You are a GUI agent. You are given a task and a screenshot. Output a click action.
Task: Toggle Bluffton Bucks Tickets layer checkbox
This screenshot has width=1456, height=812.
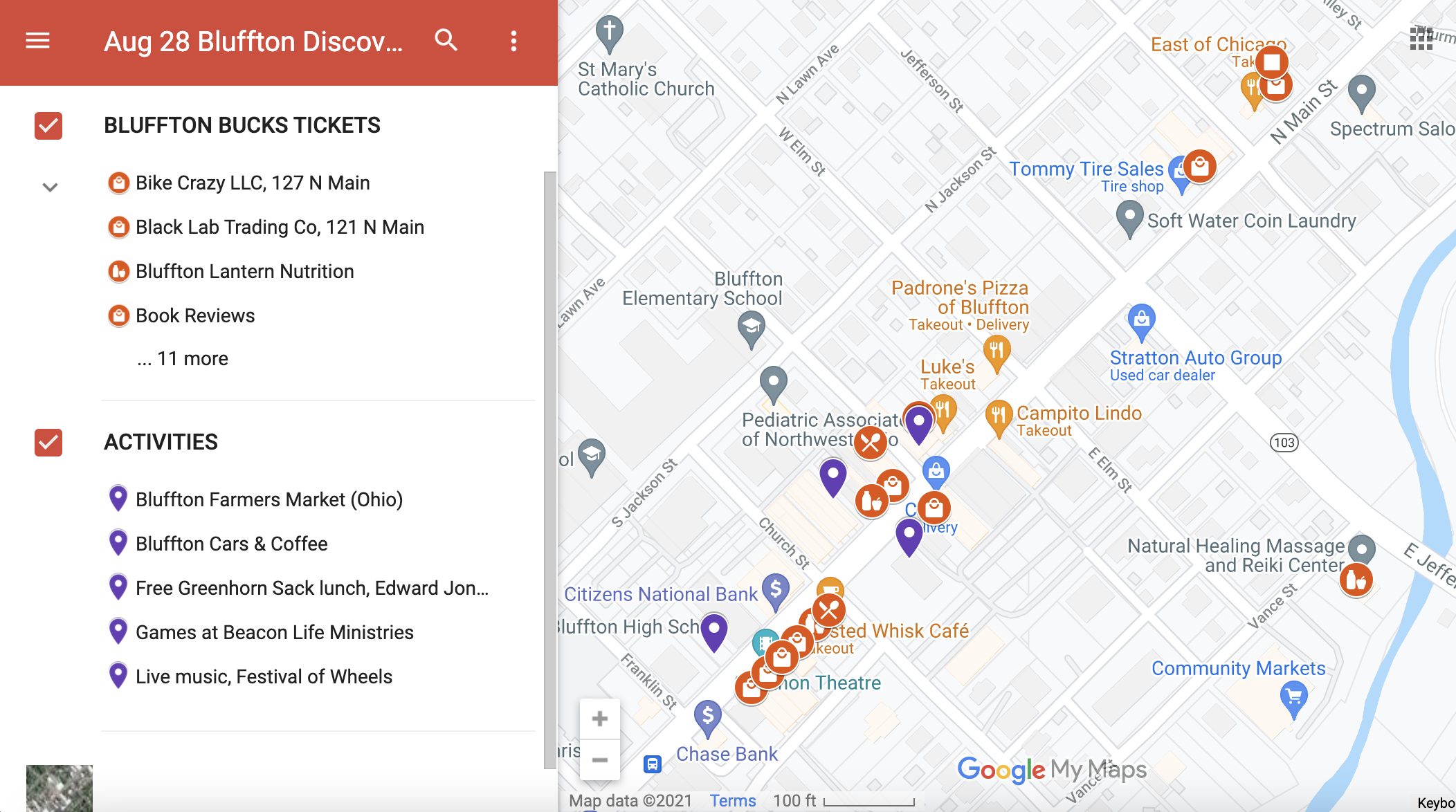[x=48, y=126]
